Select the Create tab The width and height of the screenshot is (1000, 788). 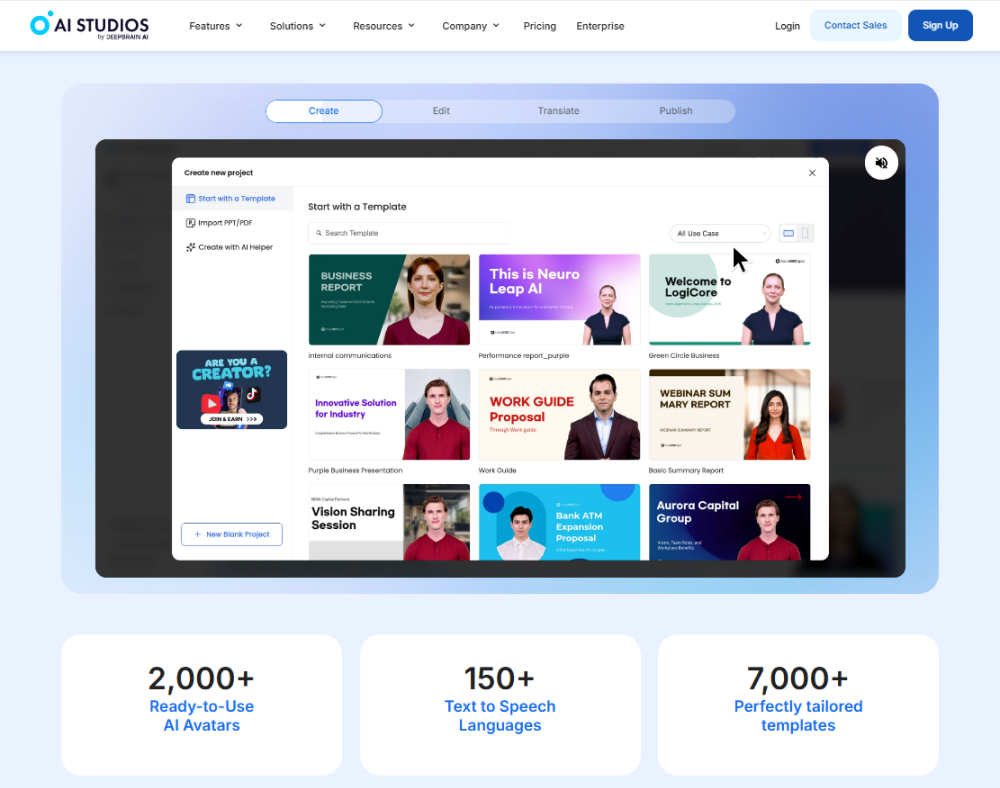pos(324,111)
